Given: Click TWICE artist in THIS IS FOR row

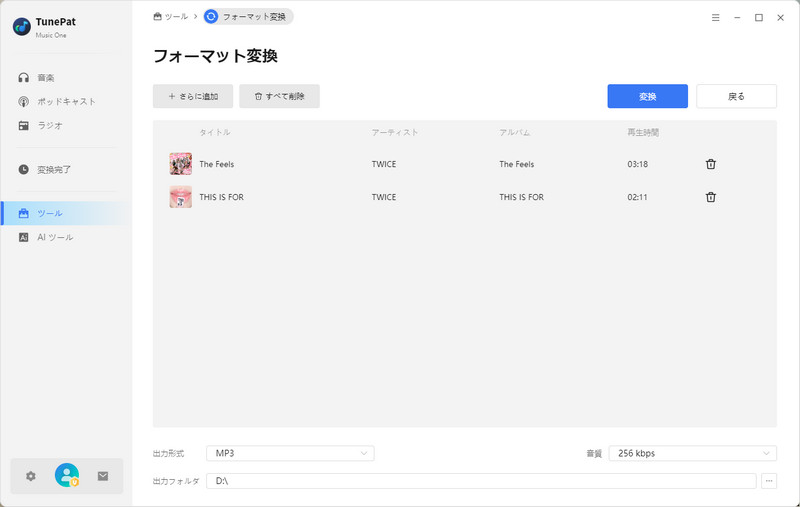Looking at the screenshot, I should click(x=384, y=197).
